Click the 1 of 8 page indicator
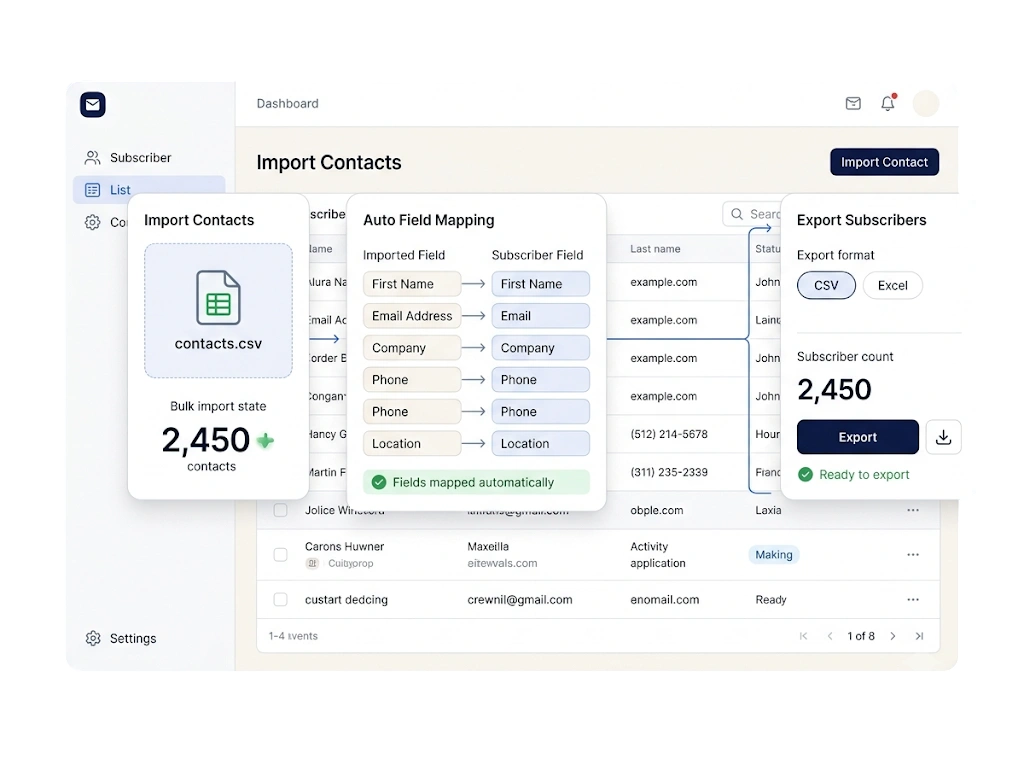 [x=861, y=636]
